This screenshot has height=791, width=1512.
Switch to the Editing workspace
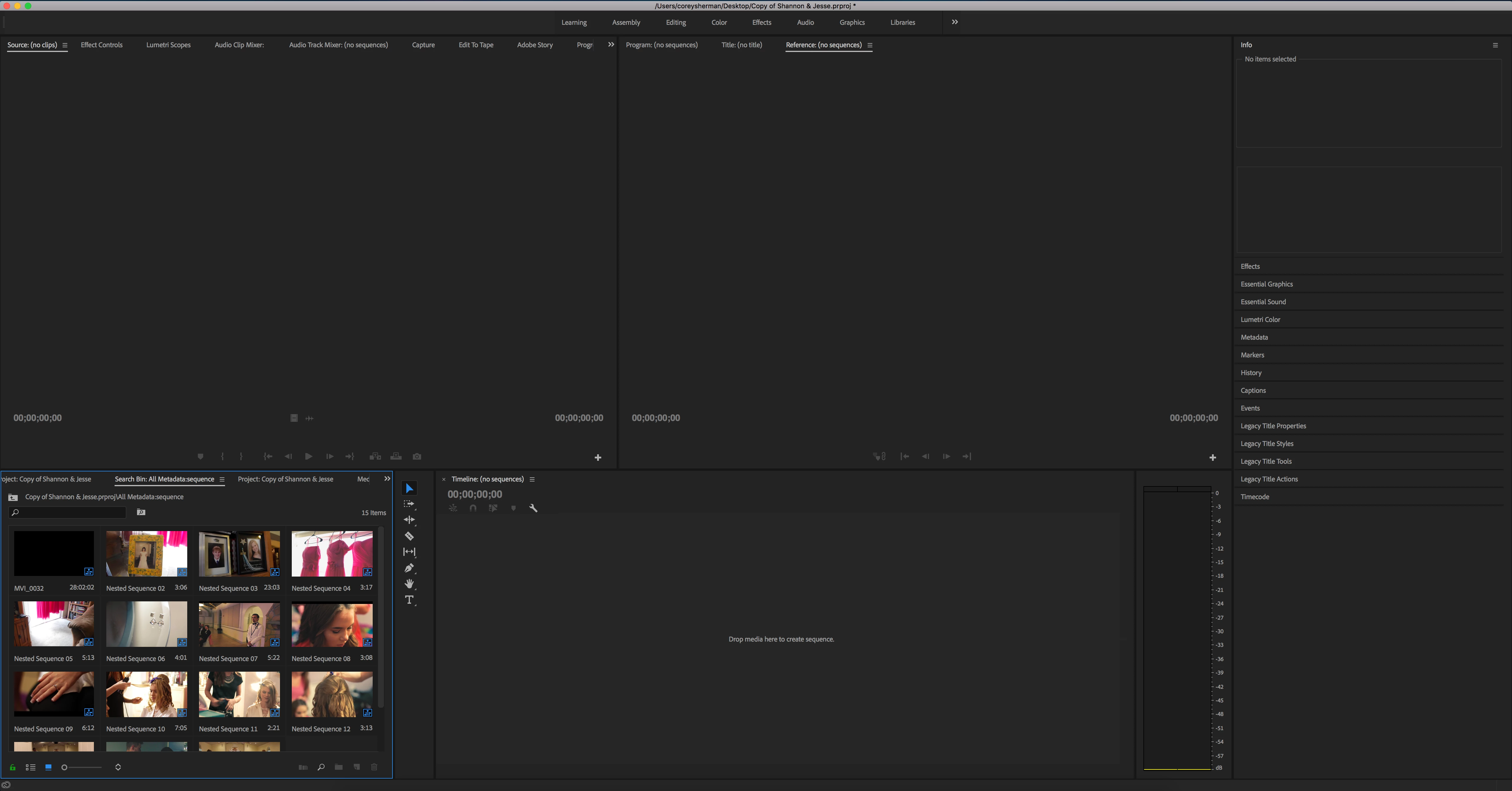pyautogui.click(x=676, y=22)
